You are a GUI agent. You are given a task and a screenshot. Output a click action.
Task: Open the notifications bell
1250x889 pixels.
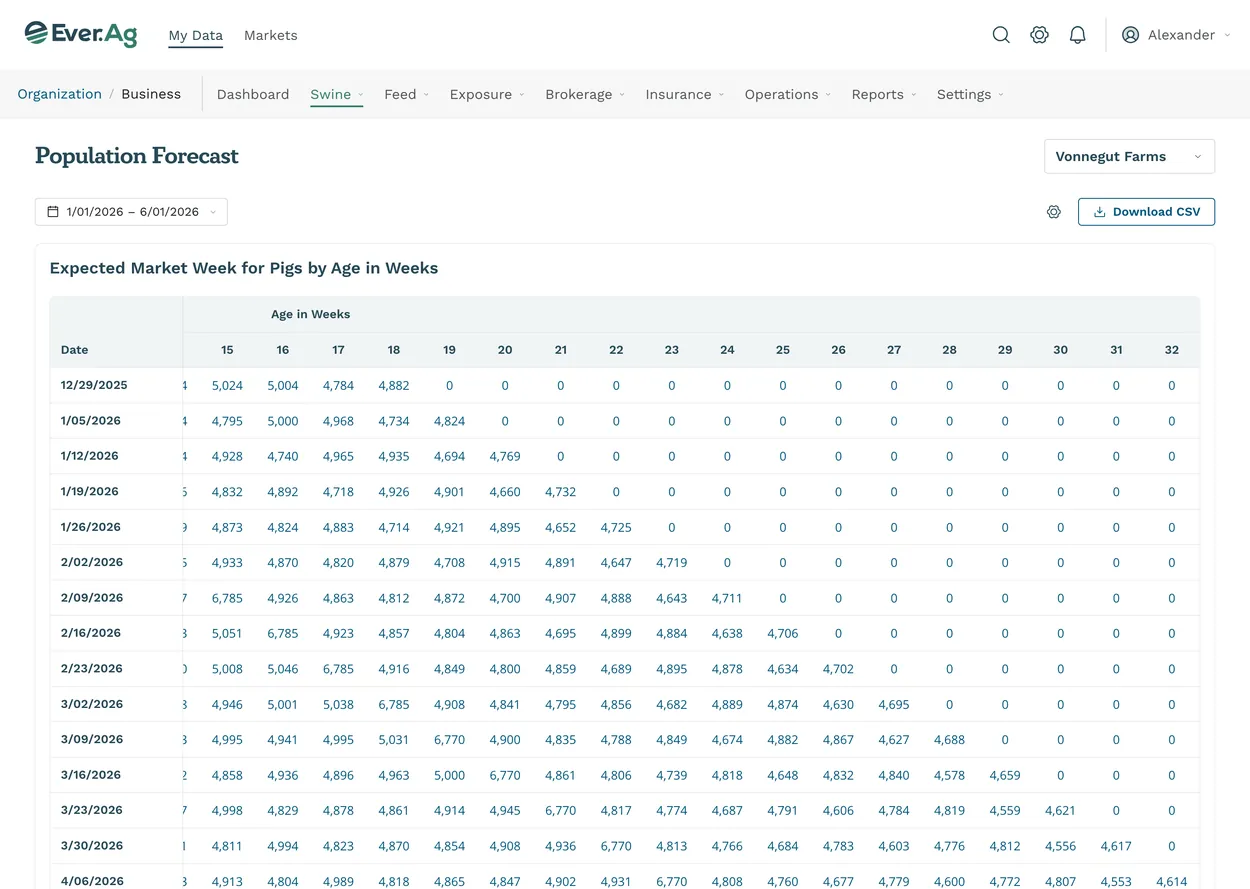point(1078,35)
